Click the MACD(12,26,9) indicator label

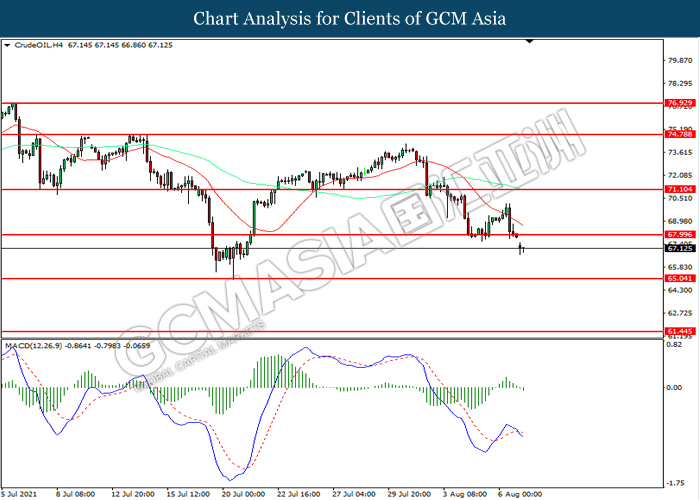[34, 346]
